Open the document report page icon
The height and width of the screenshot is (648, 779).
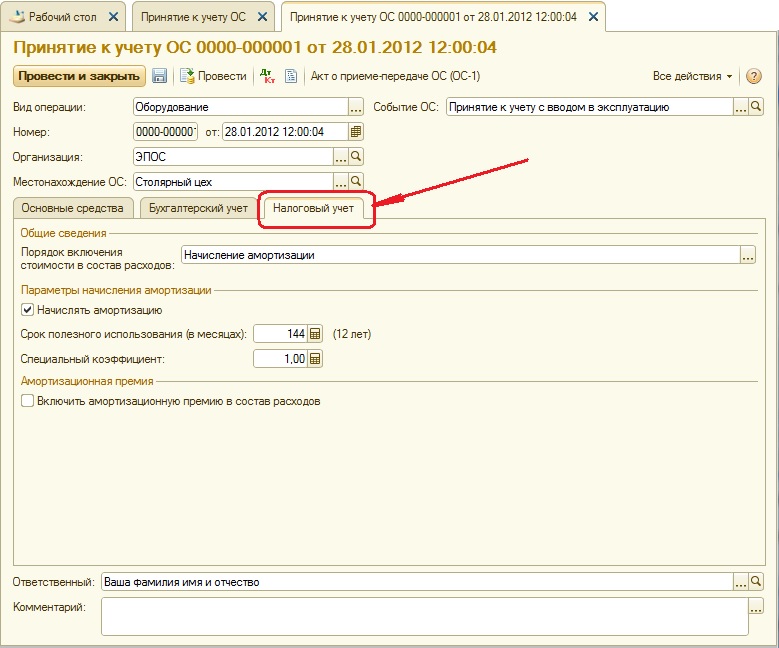click(x=291, y=76)
